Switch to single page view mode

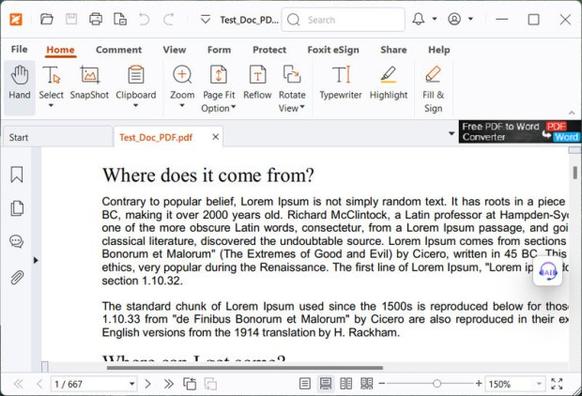pyautogui.click(x=305, y=383)
